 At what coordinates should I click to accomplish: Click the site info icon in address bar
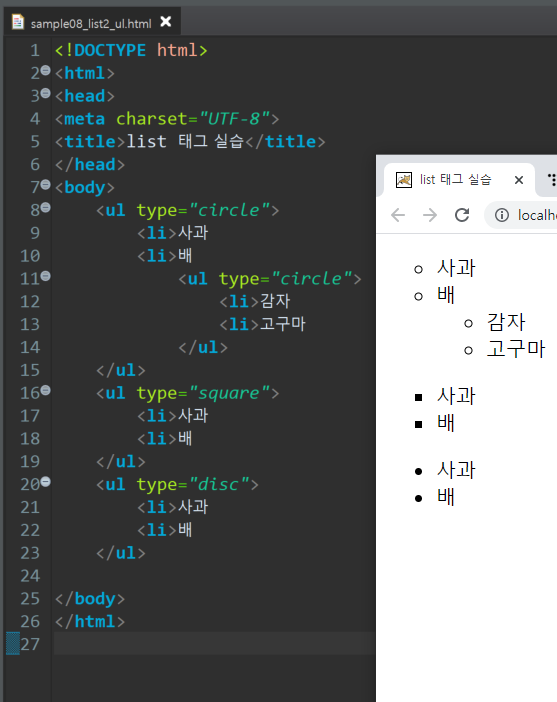click(x=502, y=215)
